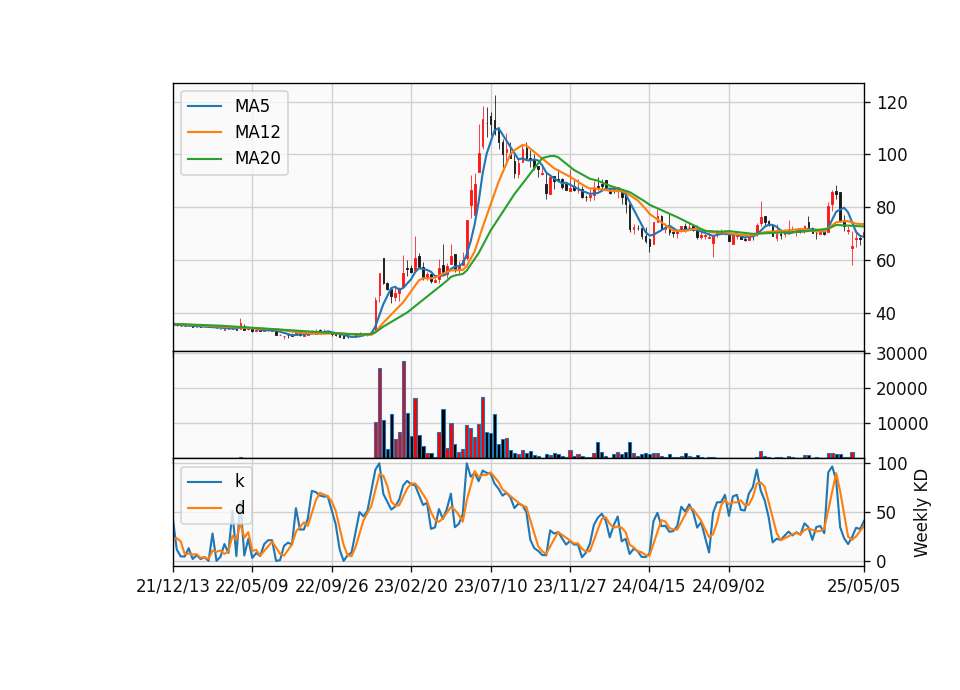Click the 22/05/09 date tick label

252,586
